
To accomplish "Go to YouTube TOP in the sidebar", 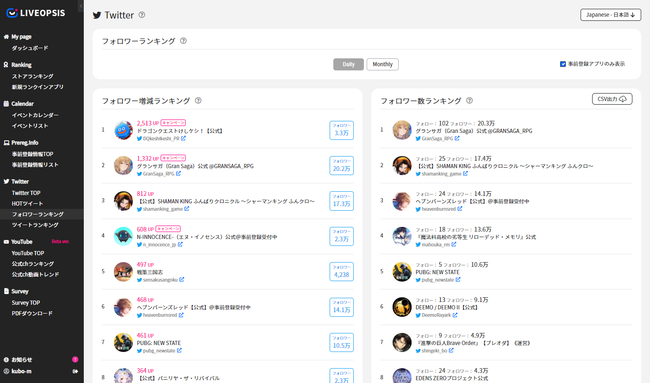I will (x=27, y=253).
